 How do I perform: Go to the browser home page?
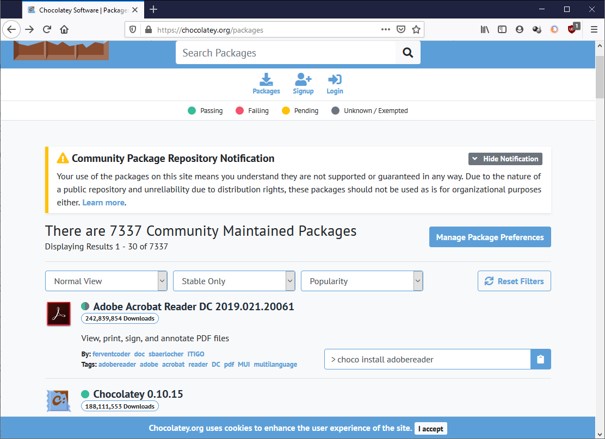pos(65,30)
